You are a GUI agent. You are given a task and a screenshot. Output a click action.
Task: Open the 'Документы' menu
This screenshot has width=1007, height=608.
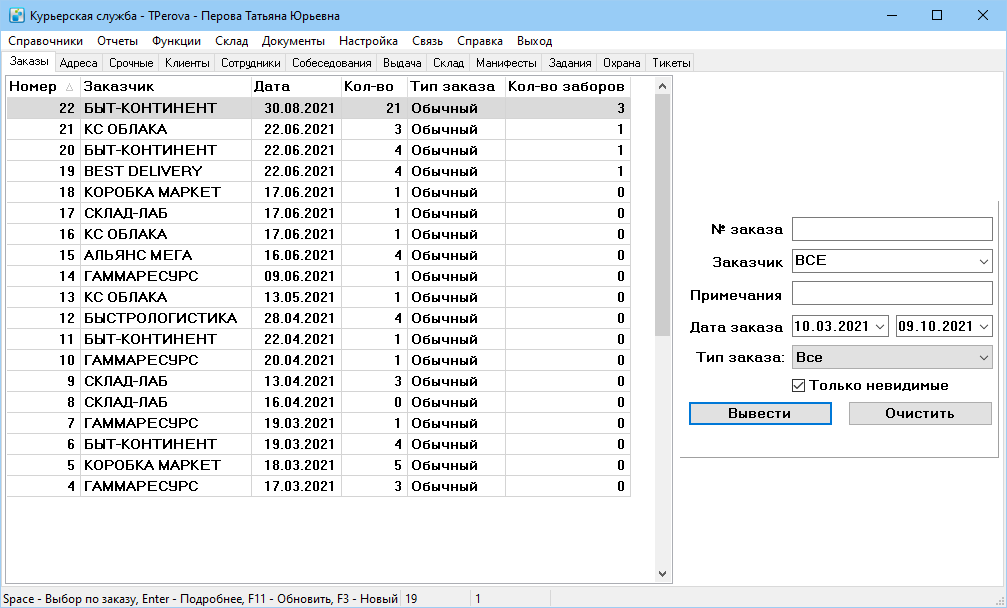pos(293,41)
